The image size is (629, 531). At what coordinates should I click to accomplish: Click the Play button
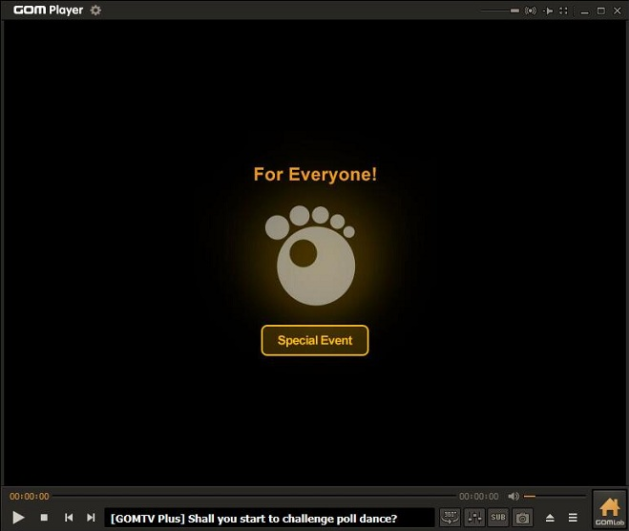[18, 517]
